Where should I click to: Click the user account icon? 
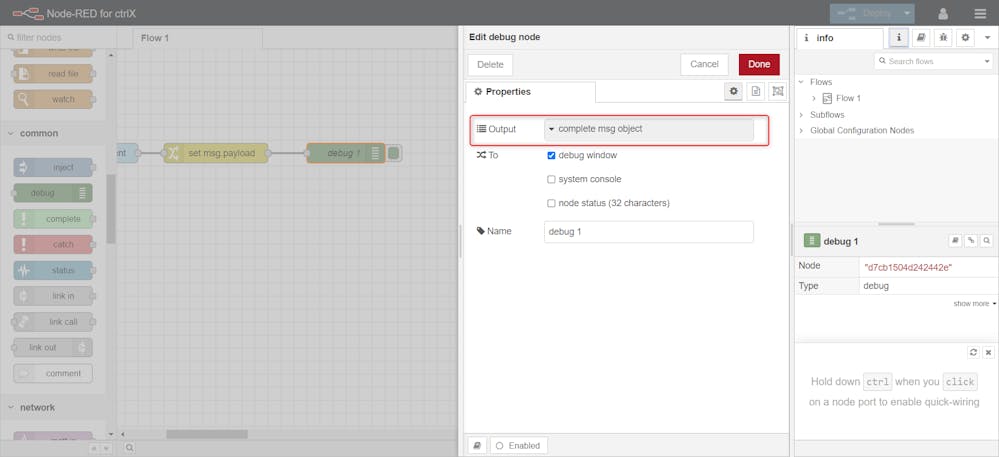(x=942, y=13)
